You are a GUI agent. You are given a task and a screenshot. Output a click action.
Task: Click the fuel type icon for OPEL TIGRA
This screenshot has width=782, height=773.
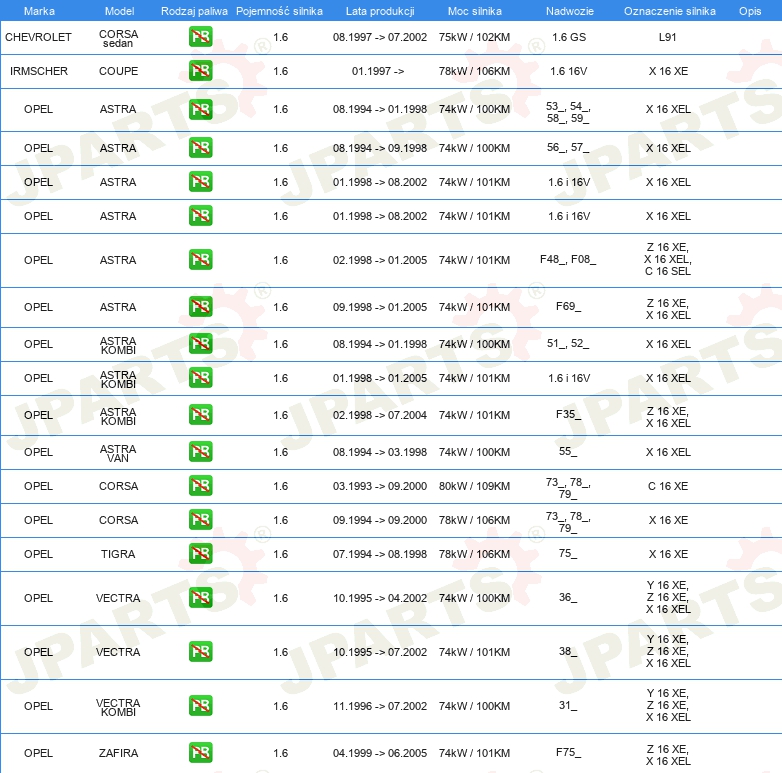click(200, 554)
